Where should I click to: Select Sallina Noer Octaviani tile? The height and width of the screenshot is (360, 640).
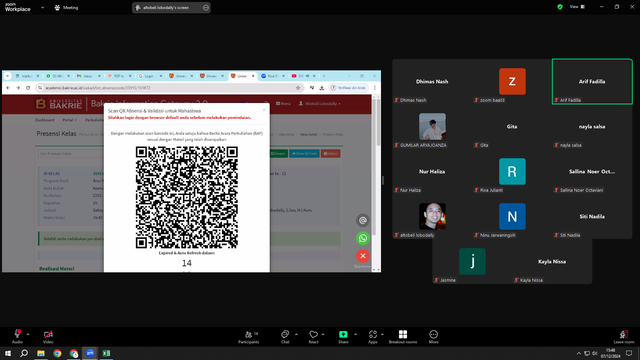[x=592, y=171]
